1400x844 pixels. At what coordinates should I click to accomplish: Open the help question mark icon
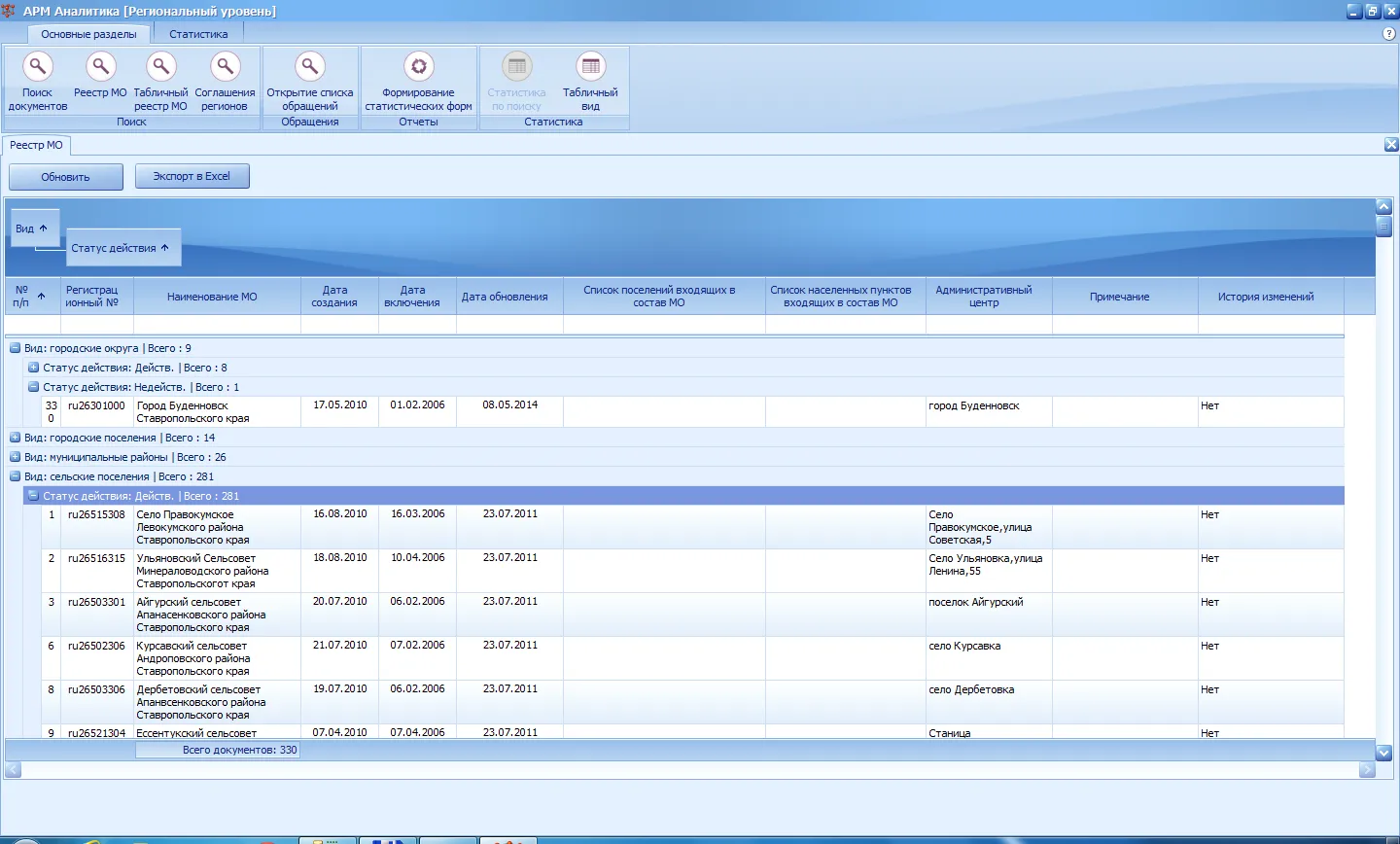(x=1389, y=34)
